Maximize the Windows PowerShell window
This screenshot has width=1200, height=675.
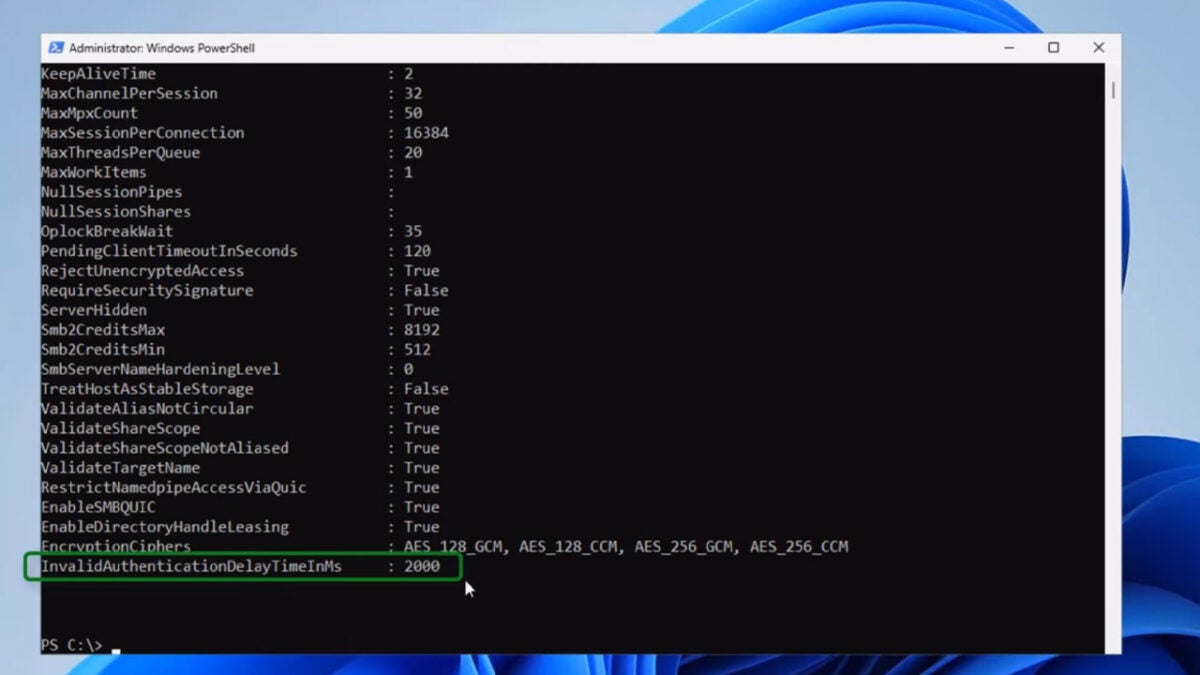[x=1053, y=47]
